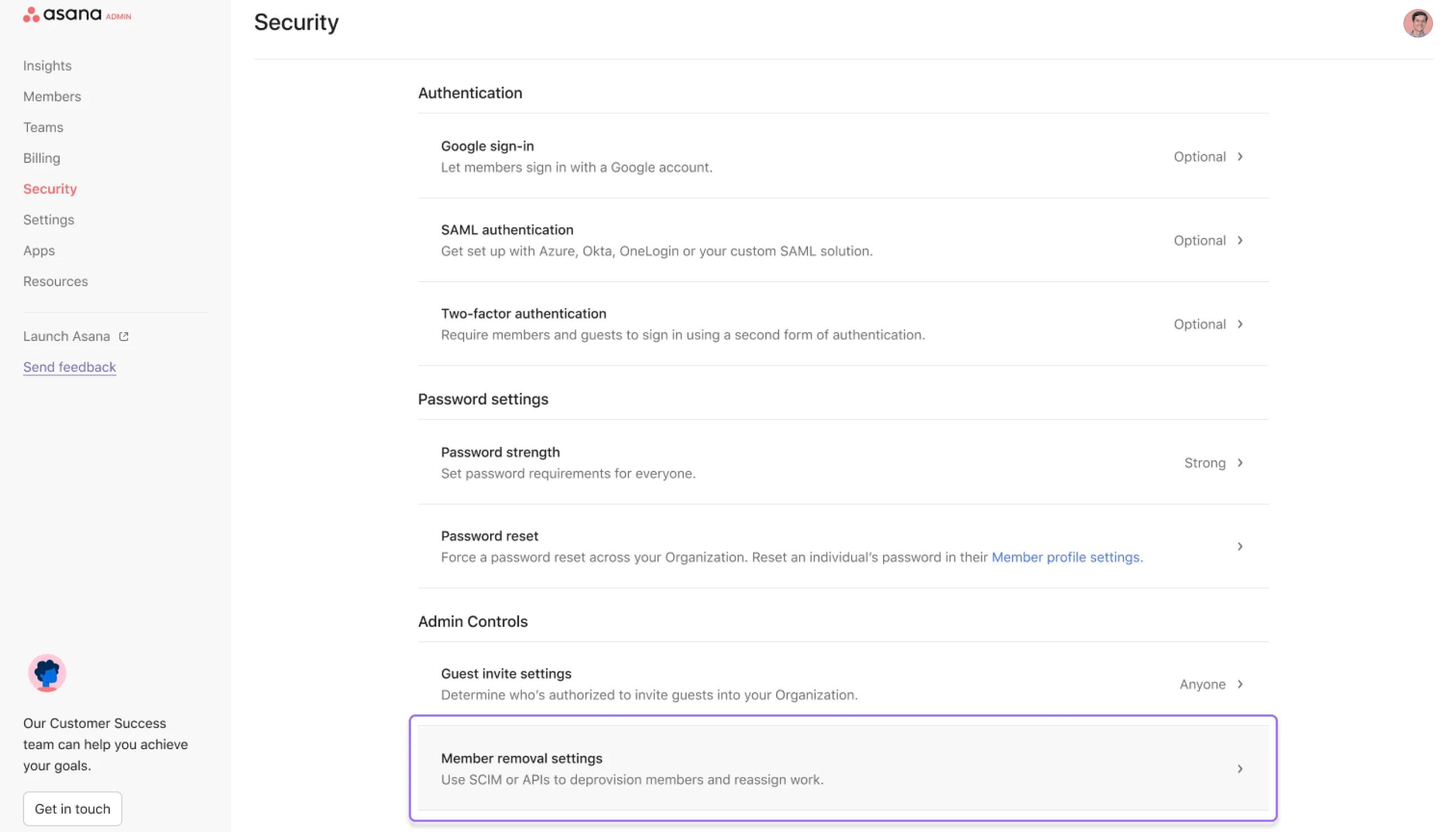
Task: Expand the Password strength chevron
Action: click(1240, 463)
